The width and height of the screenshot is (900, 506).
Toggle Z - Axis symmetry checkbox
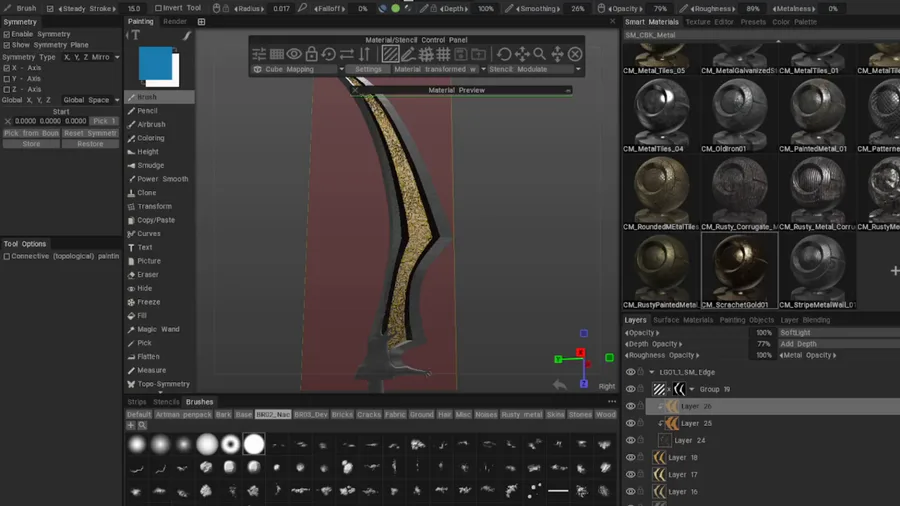point(7,89)
